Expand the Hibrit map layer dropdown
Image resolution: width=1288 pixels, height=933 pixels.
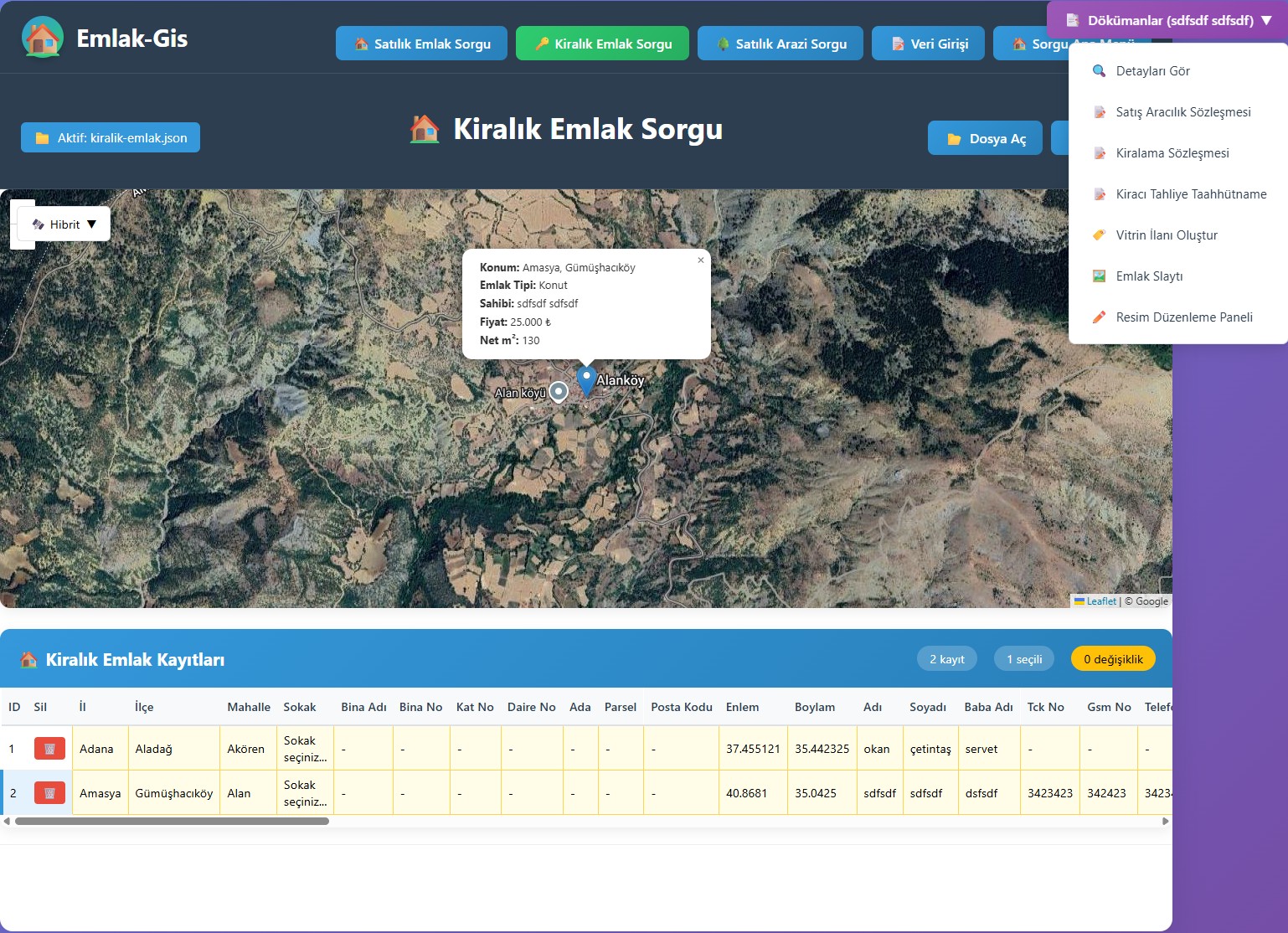click(x=64, y=224)
